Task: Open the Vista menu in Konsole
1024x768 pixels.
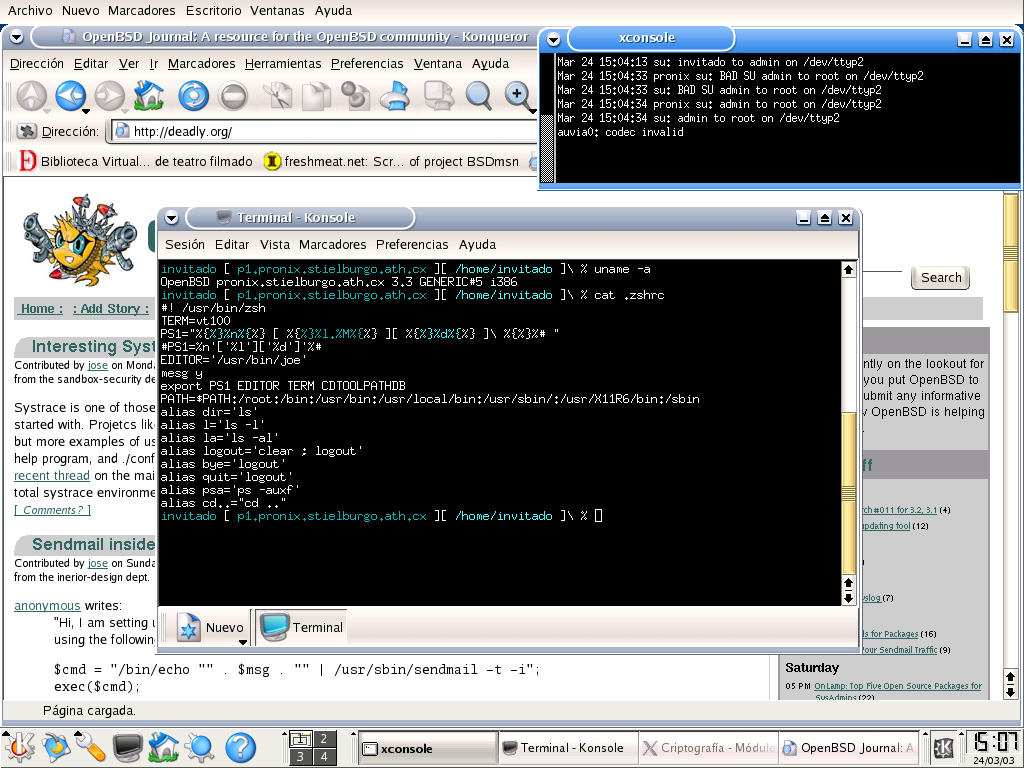Action: (x=275, y=244)
